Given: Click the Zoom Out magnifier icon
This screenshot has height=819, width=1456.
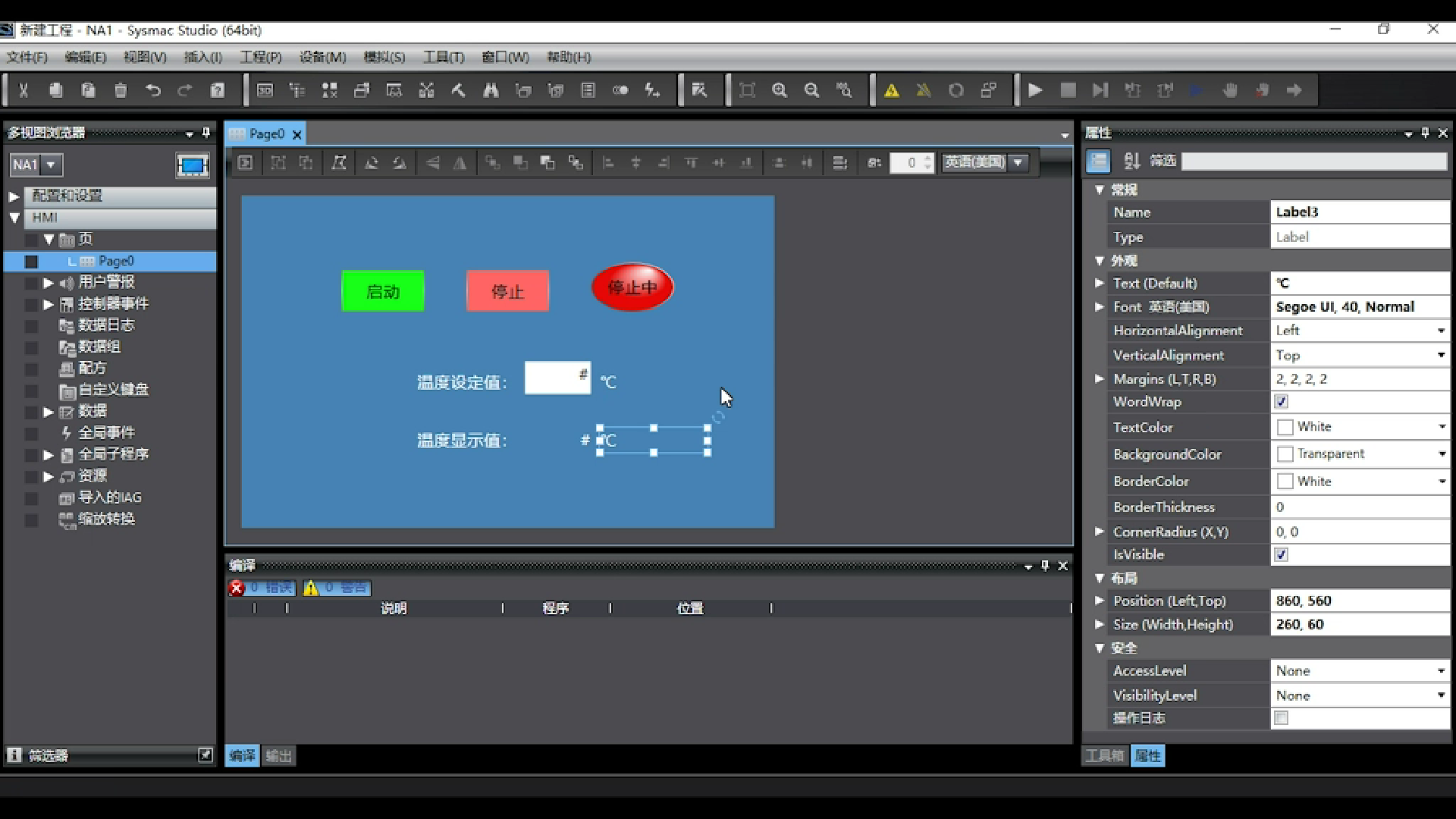Looking at the screenshot, I should [811, 90].
